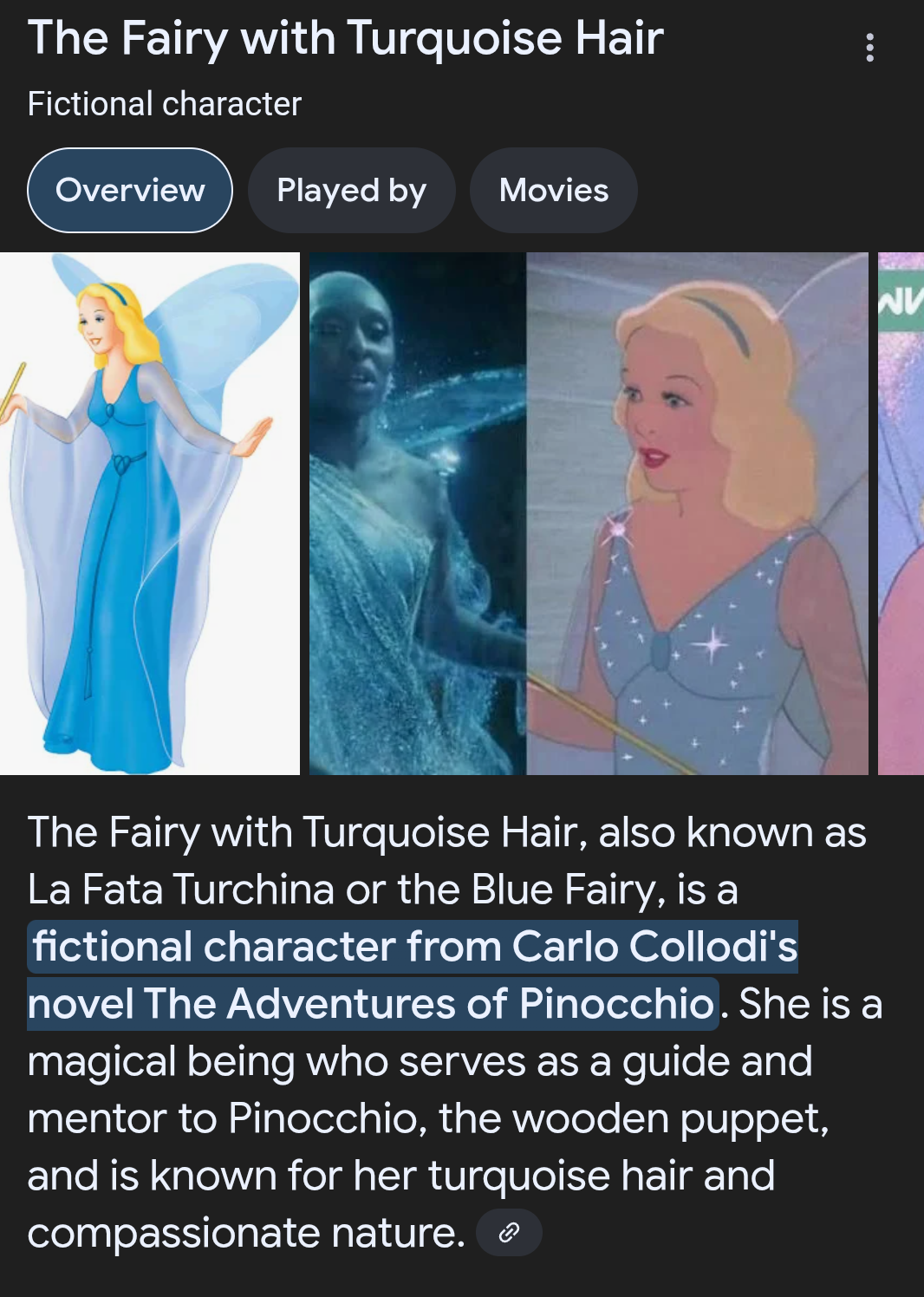
Task: Click the magic wand in the cartoon image
Action: point(13,390)
